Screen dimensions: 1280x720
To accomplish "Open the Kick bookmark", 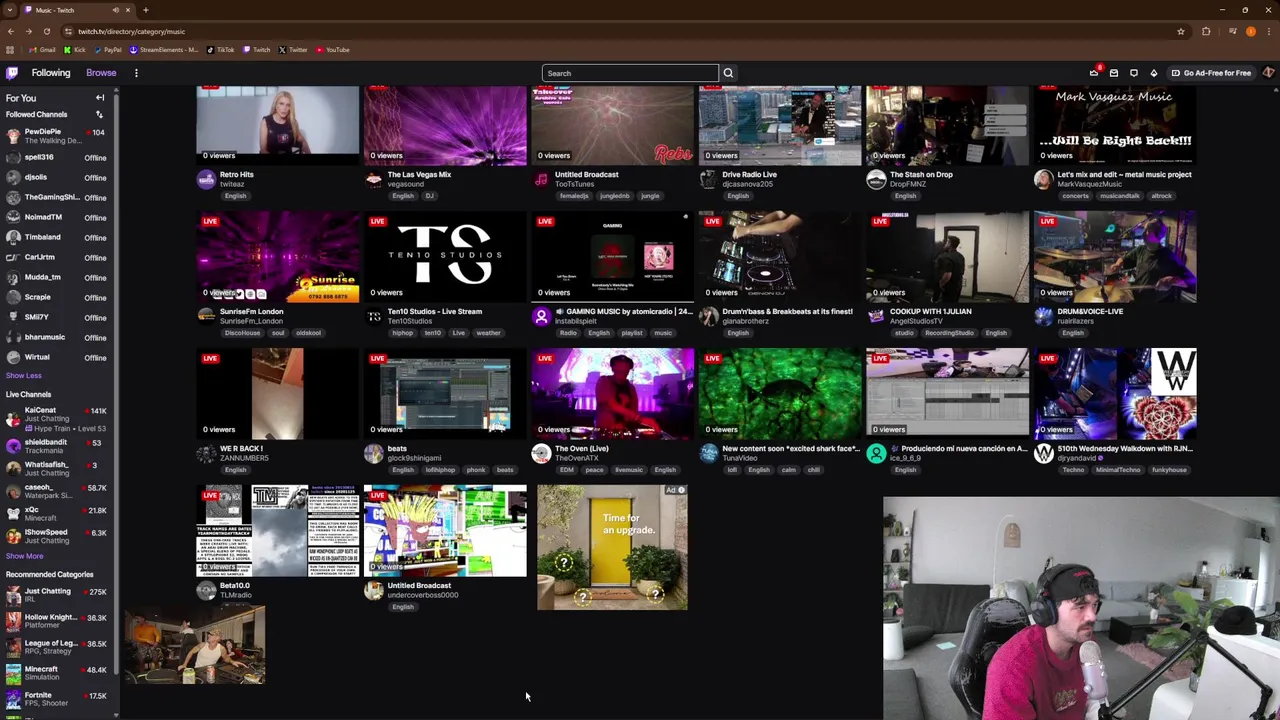I will (x=75, y=50).
